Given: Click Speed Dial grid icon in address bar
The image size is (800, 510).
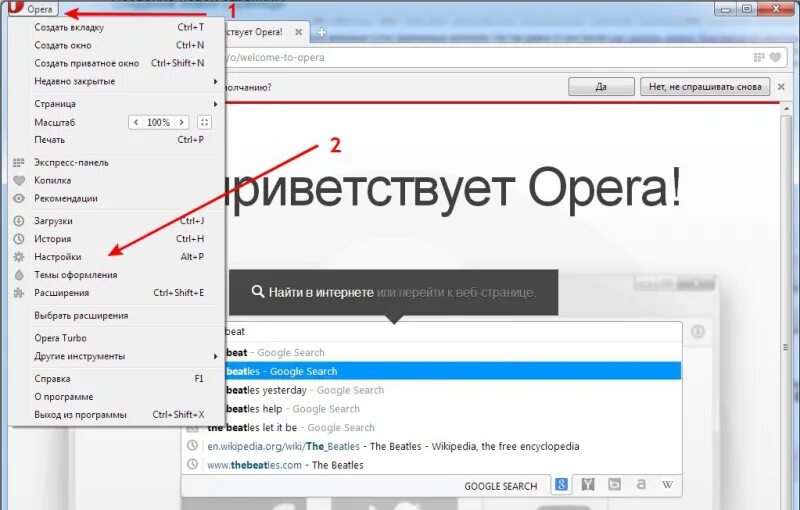Looking at the screenshot, I should (x=759, y=57).
